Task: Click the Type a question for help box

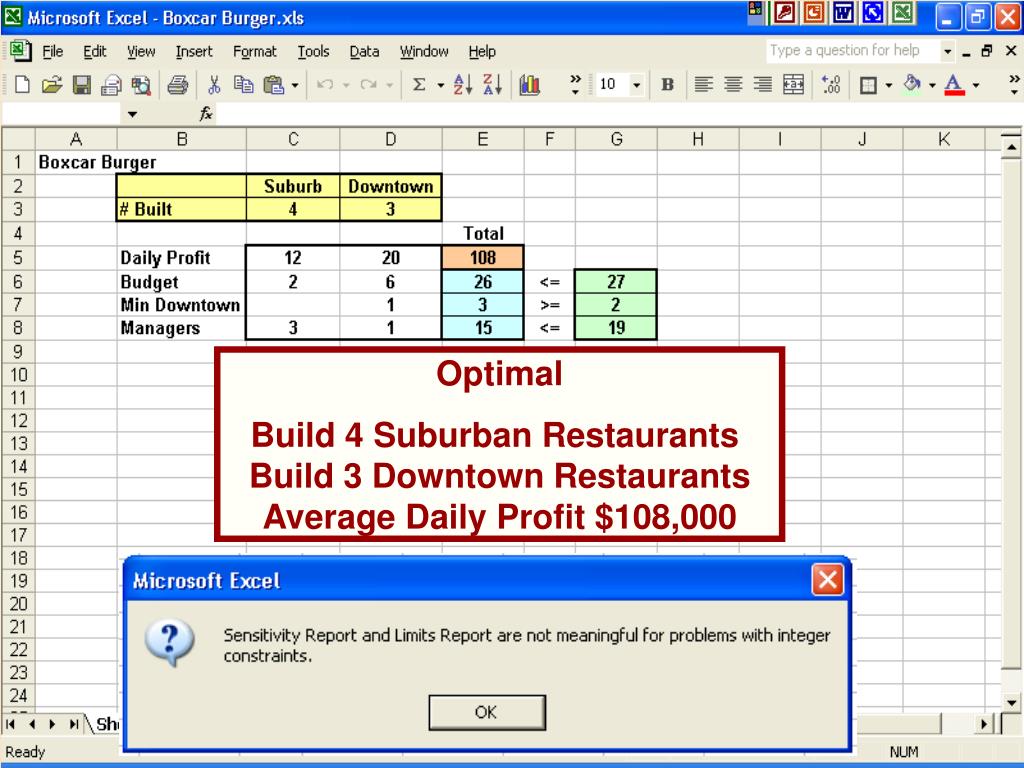Action: pyautogui.click(x=853, y=50)
